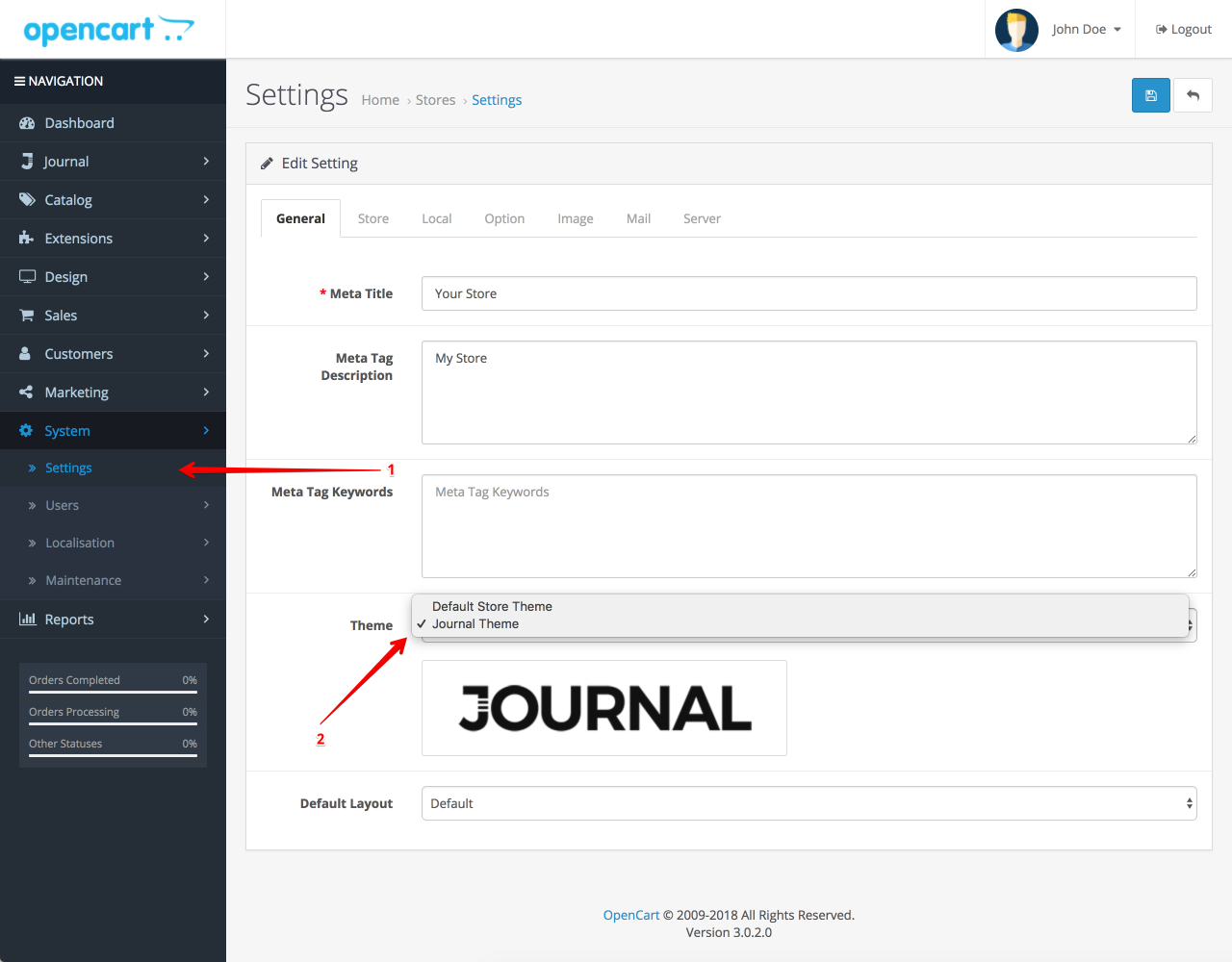The image size is (1232, 962).
Task: Expand the Journal menu chevron
Action: pyautogui.click(x=206, y=162)
